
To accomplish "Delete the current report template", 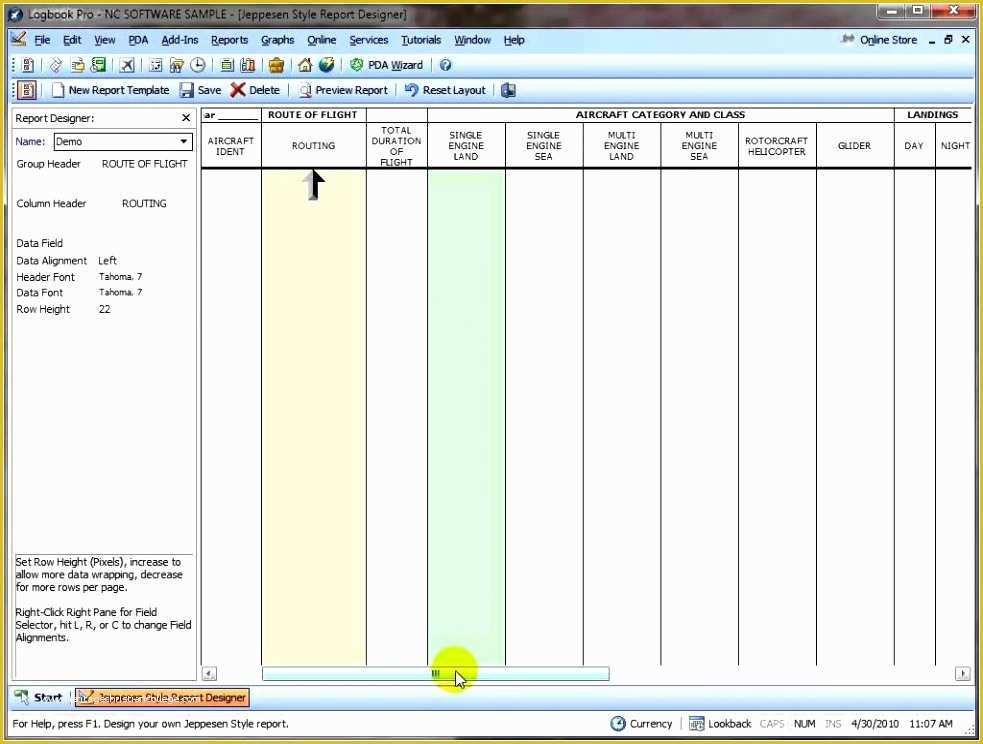I will click(255, 90).
